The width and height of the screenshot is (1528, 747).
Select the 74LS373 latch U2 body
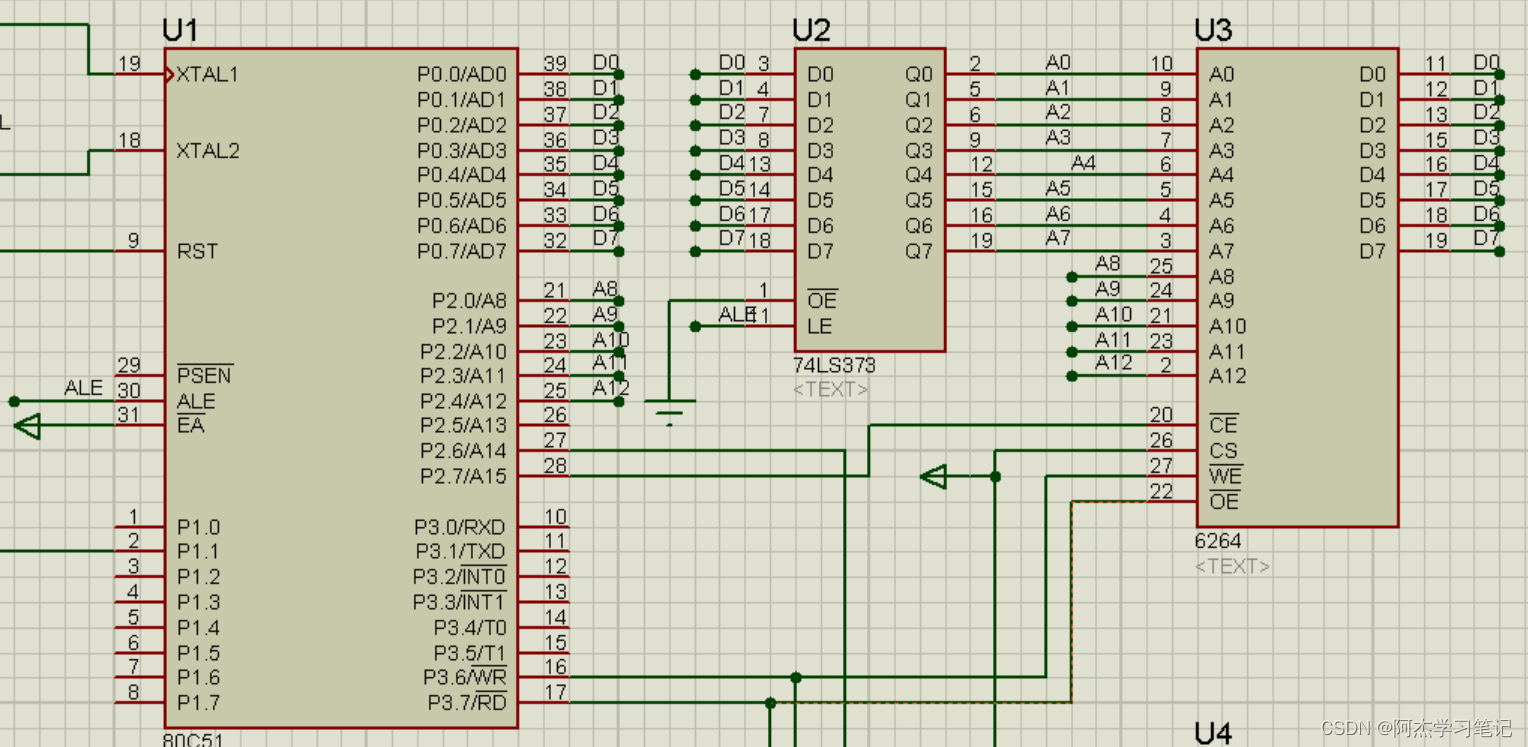(870, 200)
